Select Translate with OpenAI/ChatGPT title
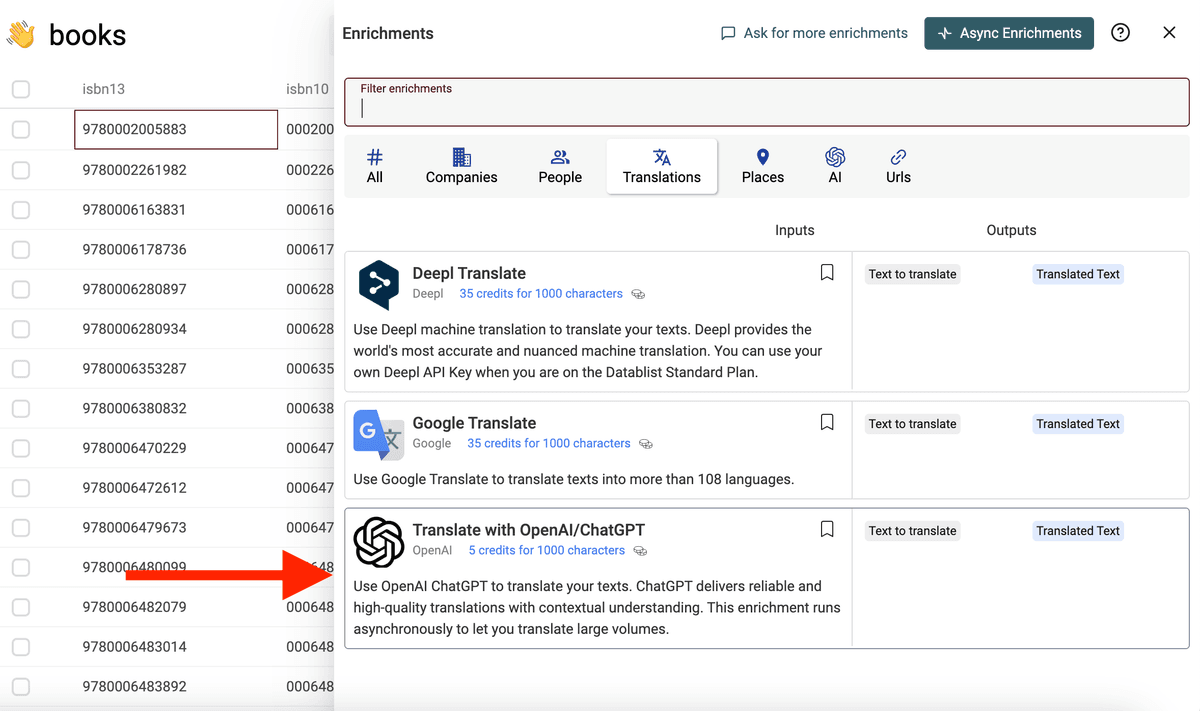The height and width of the screenshot is (711, 1200). click(x=529, y=530)
